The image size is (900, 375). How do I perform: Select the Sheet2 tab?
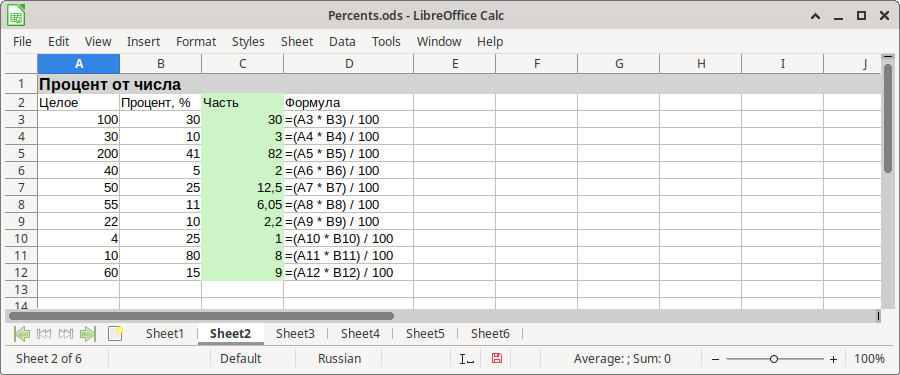(231, 333)
